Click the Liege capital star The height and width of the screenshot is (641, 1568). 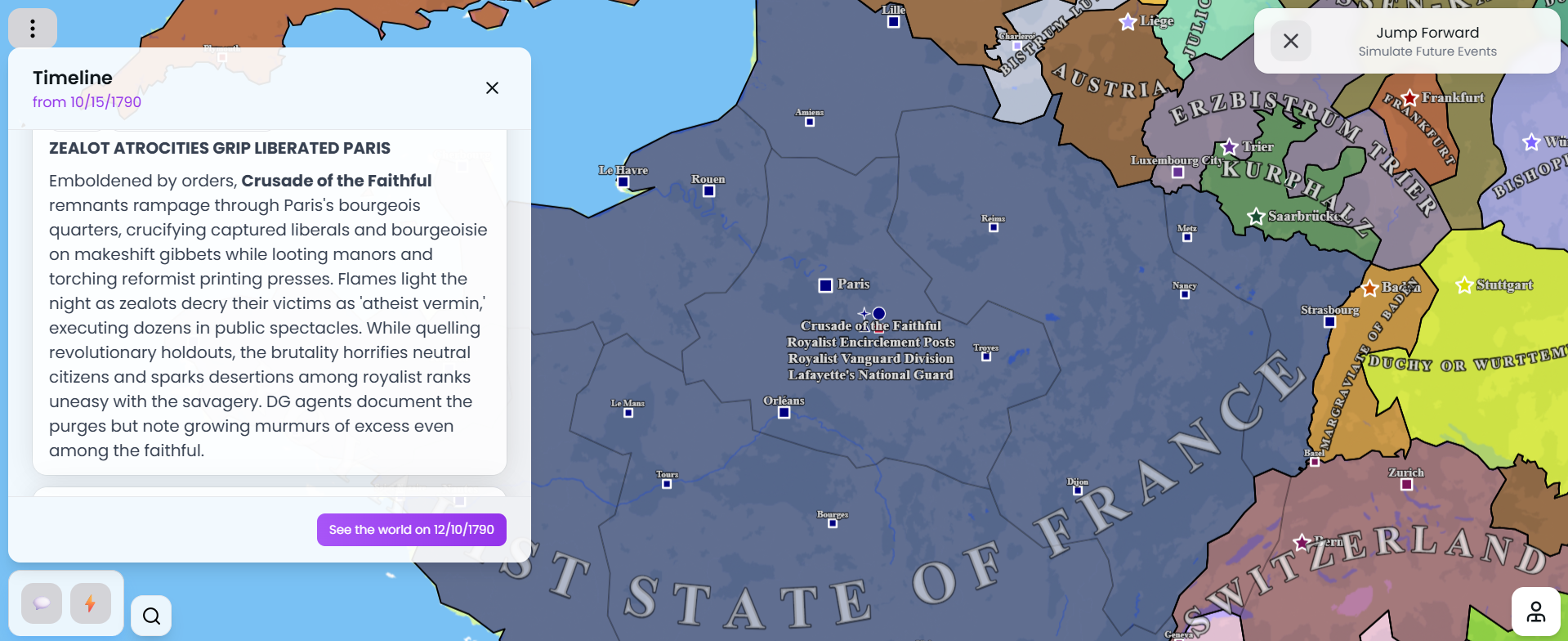(1128, 22)
